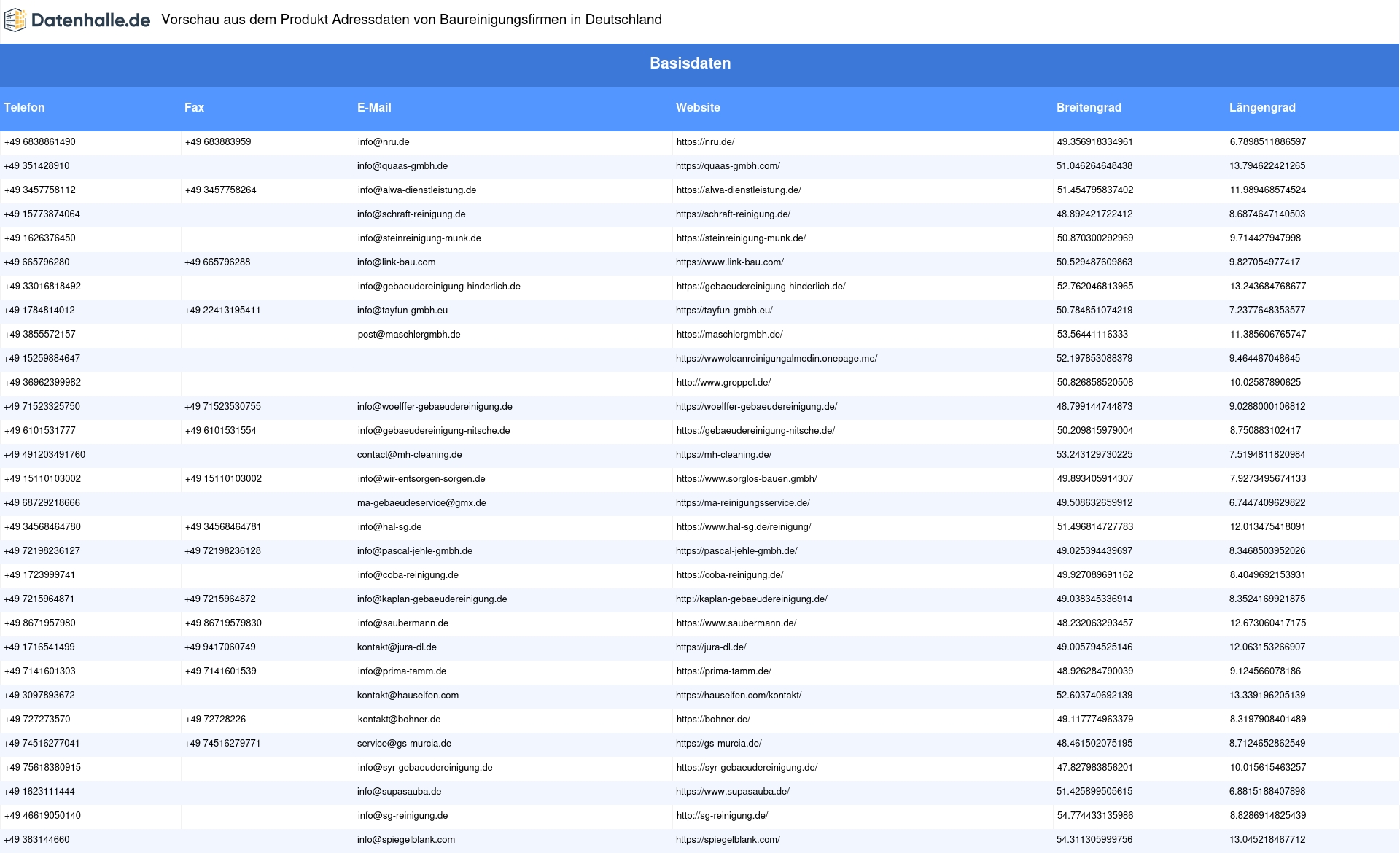Click the ma-gebaeudeservice@gmx.de email address
This screenshot has width=1400, height=853.
tap(421, 503)
